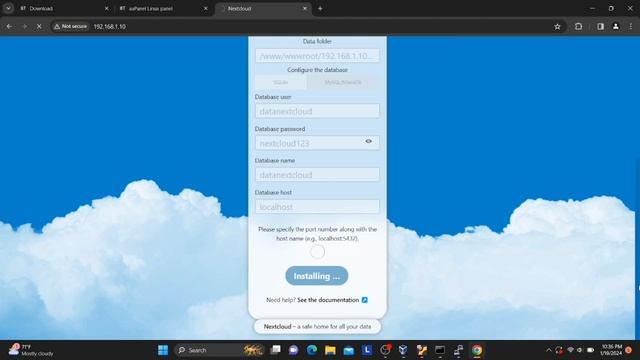Image resolution: width=640 pixels, height=360 pixels.
Task: Launch Microsoft Edge from the taskbar
Action: pos(312,350)
